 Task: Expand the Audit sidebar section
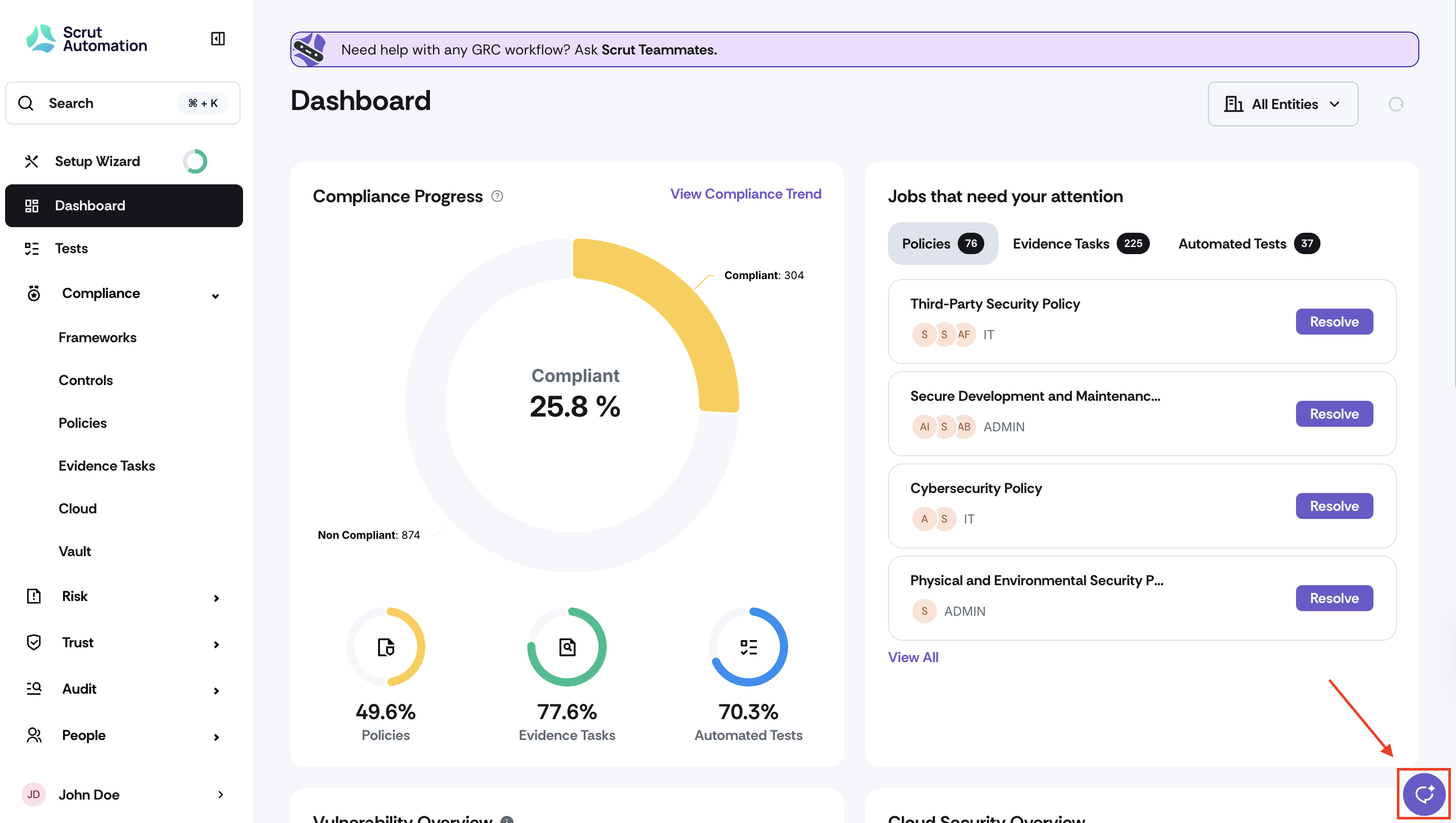tap(216, 690)
